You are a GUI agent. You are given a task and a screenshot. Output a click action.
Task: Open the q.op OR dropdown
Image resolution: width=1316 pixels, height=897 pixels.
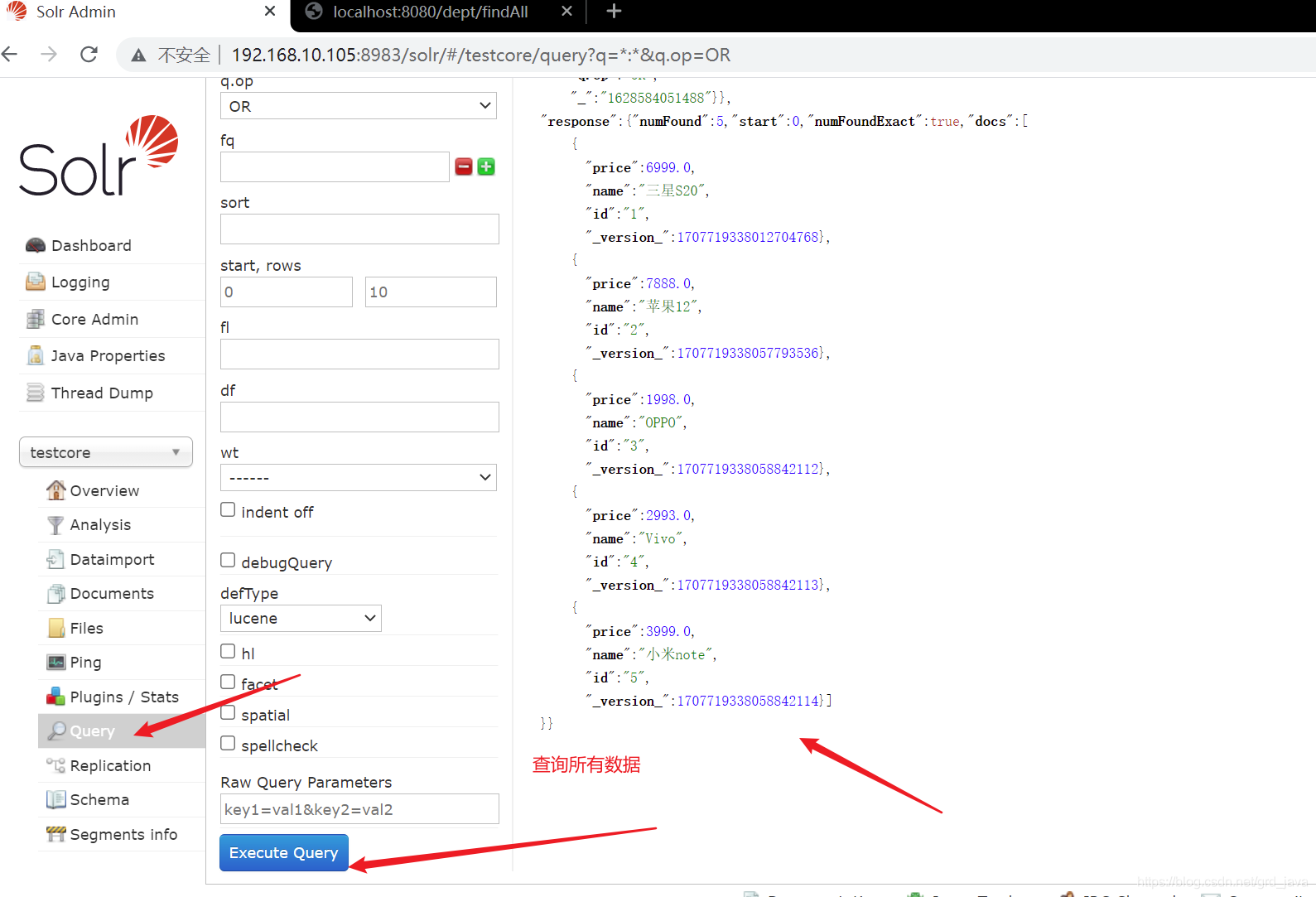click(x=359, y=106)
